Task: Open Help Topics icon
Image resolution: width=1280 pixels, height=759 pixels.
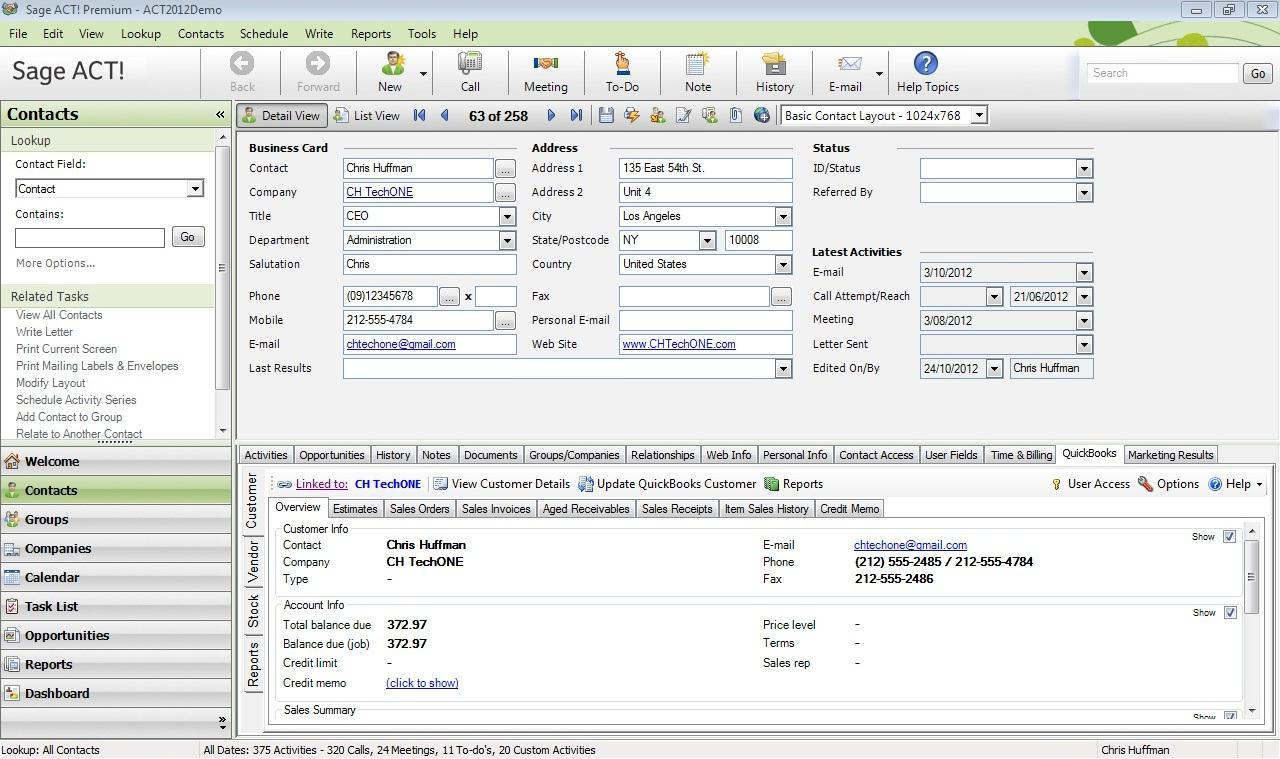Action: (x=926, y=65)
